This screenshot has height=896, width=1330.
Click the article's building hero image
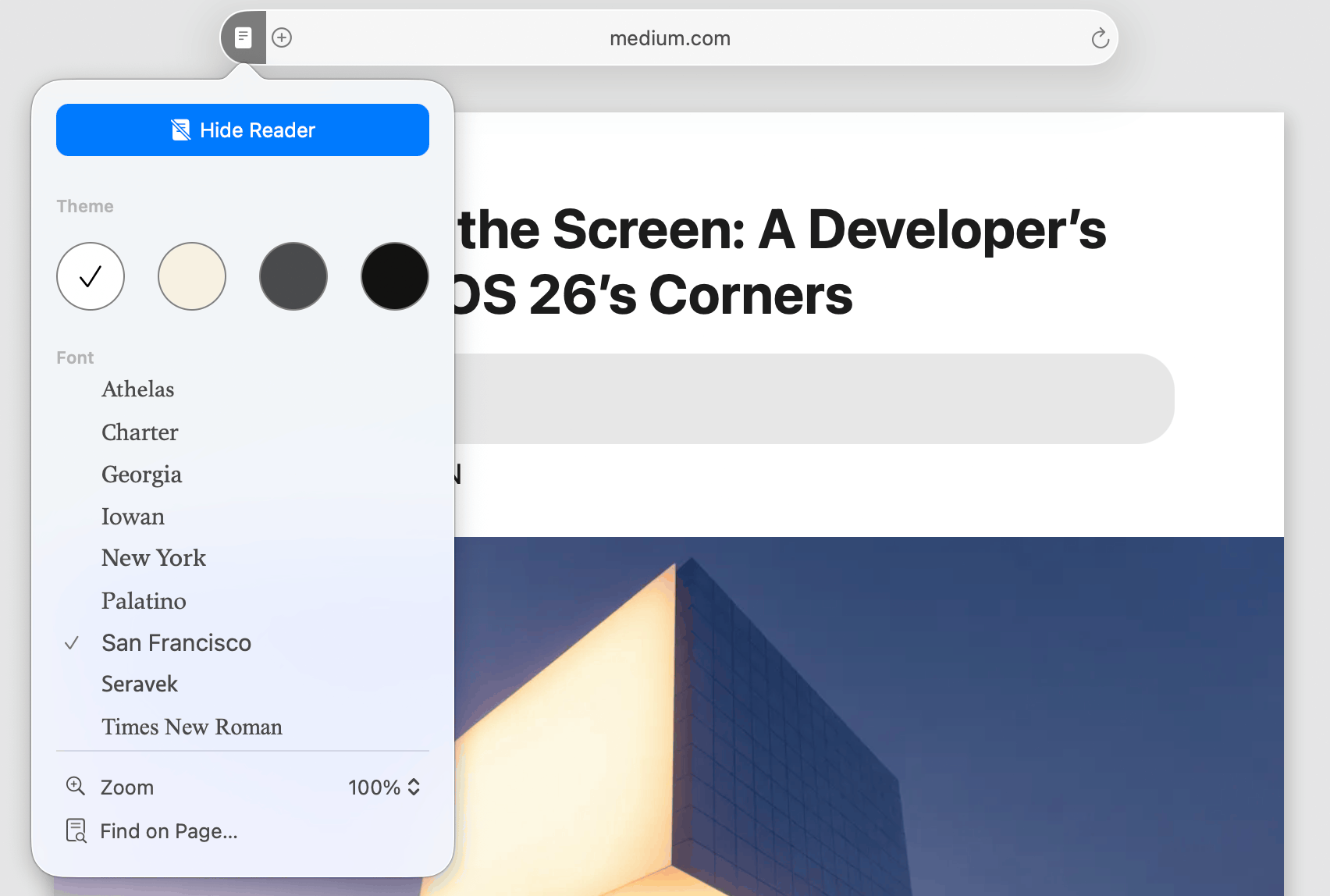[x=859, y=702]
